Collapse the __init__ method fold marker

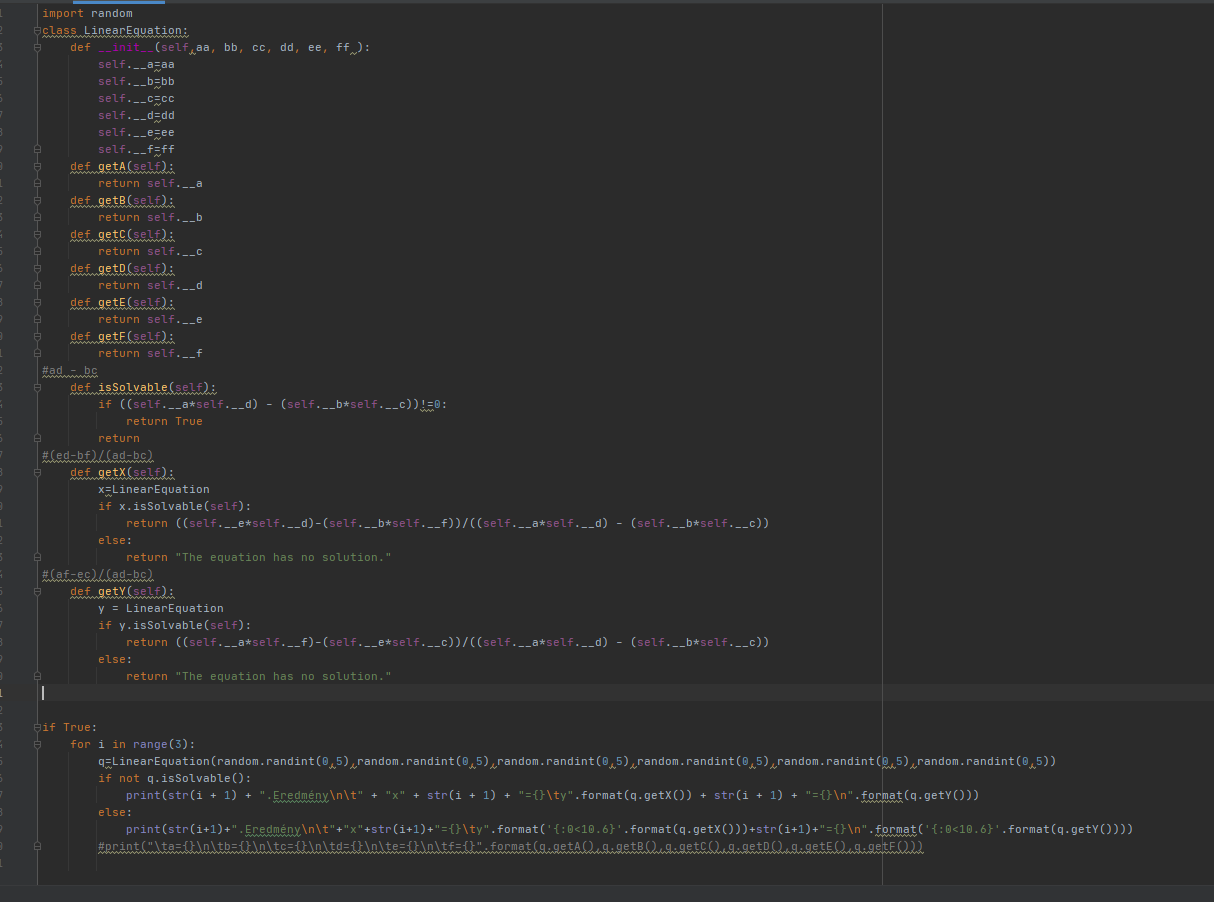[37, 47]
